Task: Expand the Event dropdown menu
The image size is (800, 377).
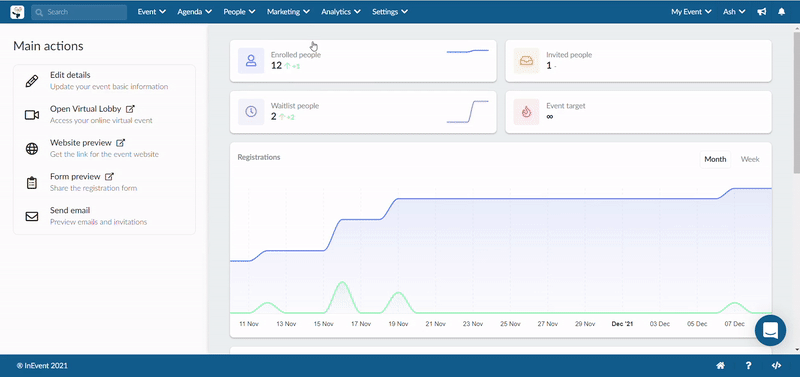Action: [x=152, y=12]
